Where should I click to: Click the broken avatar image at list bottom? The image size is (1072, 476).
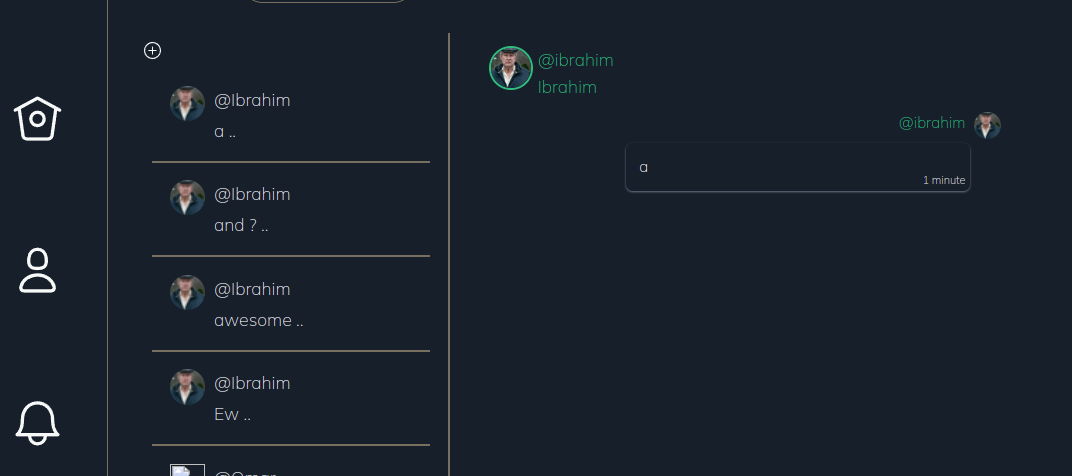coord(187,470)
